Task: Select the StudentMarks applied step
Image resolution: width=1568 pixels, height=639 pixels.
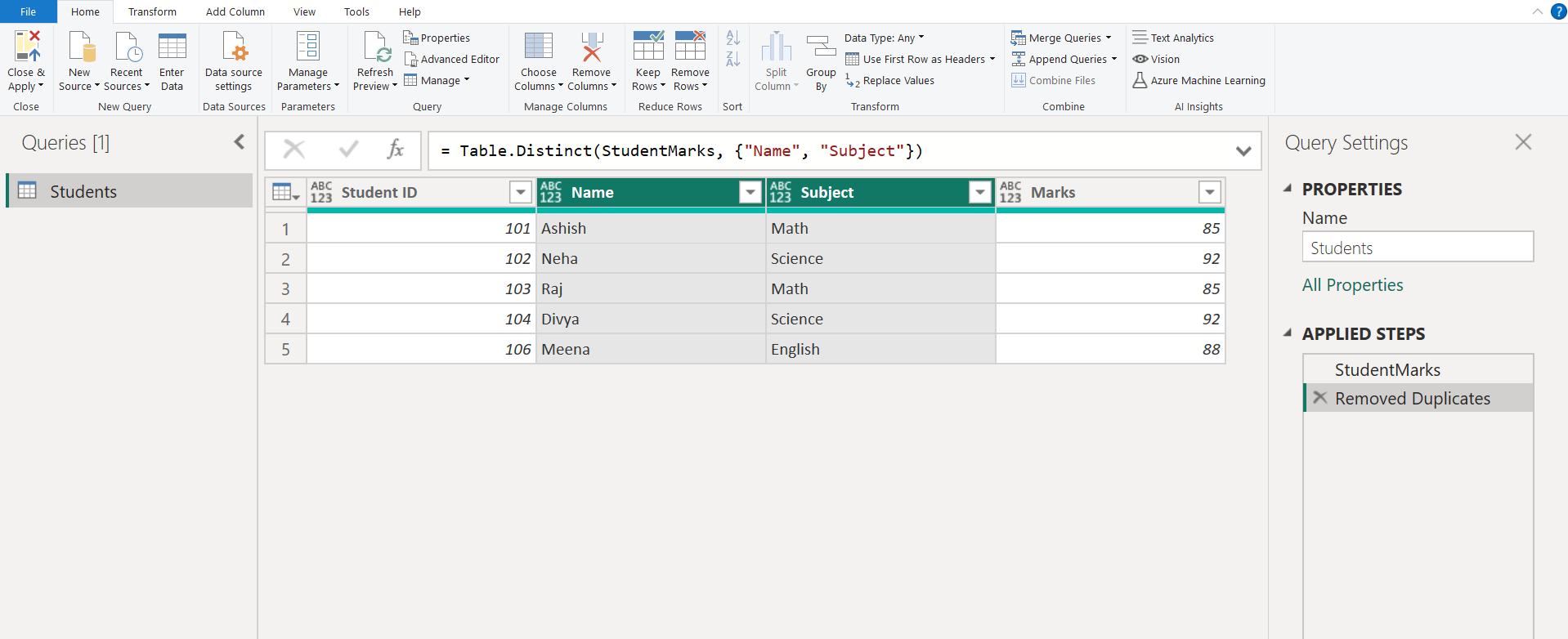Action: 1387,369
